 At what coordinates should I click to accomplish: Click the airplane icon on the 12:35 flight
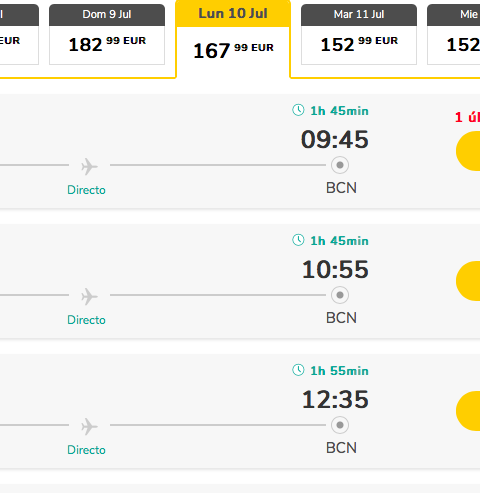point(89,426)
